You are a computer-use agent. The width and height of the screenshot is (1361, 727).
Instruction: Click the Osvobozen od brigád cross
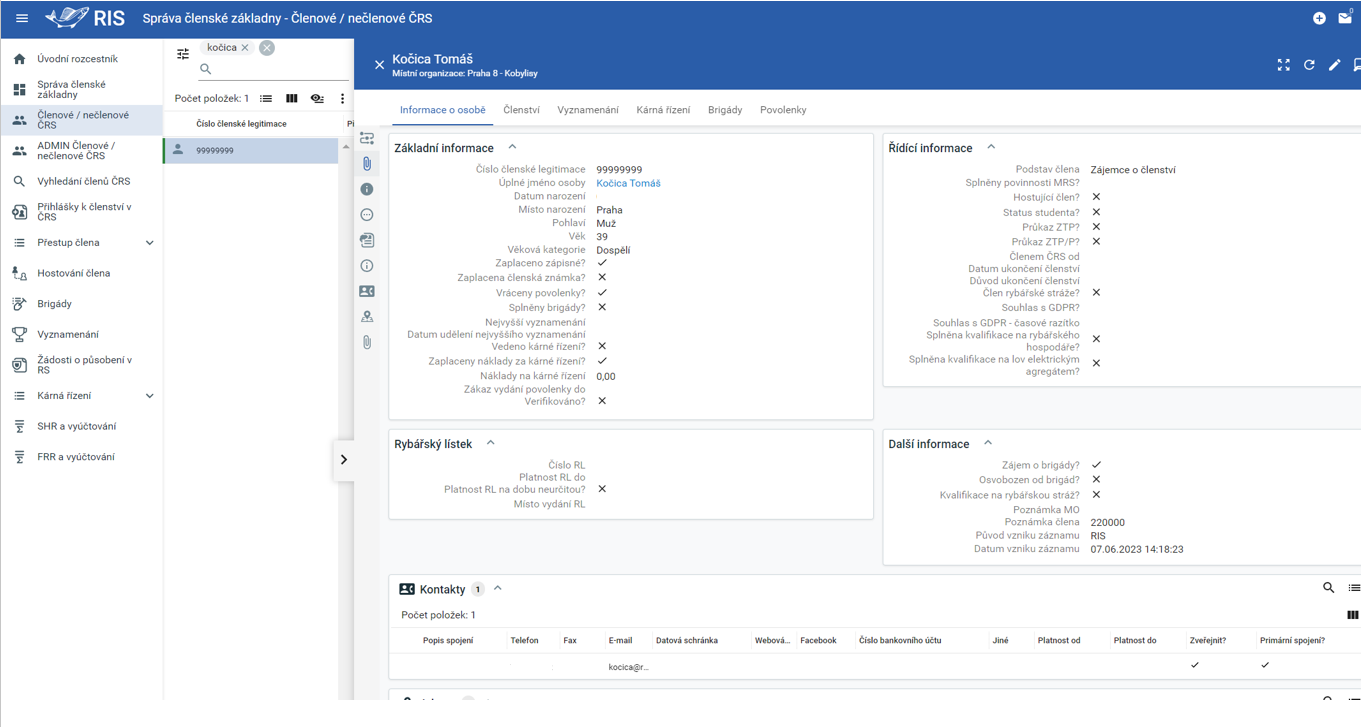coord(1096,479)
